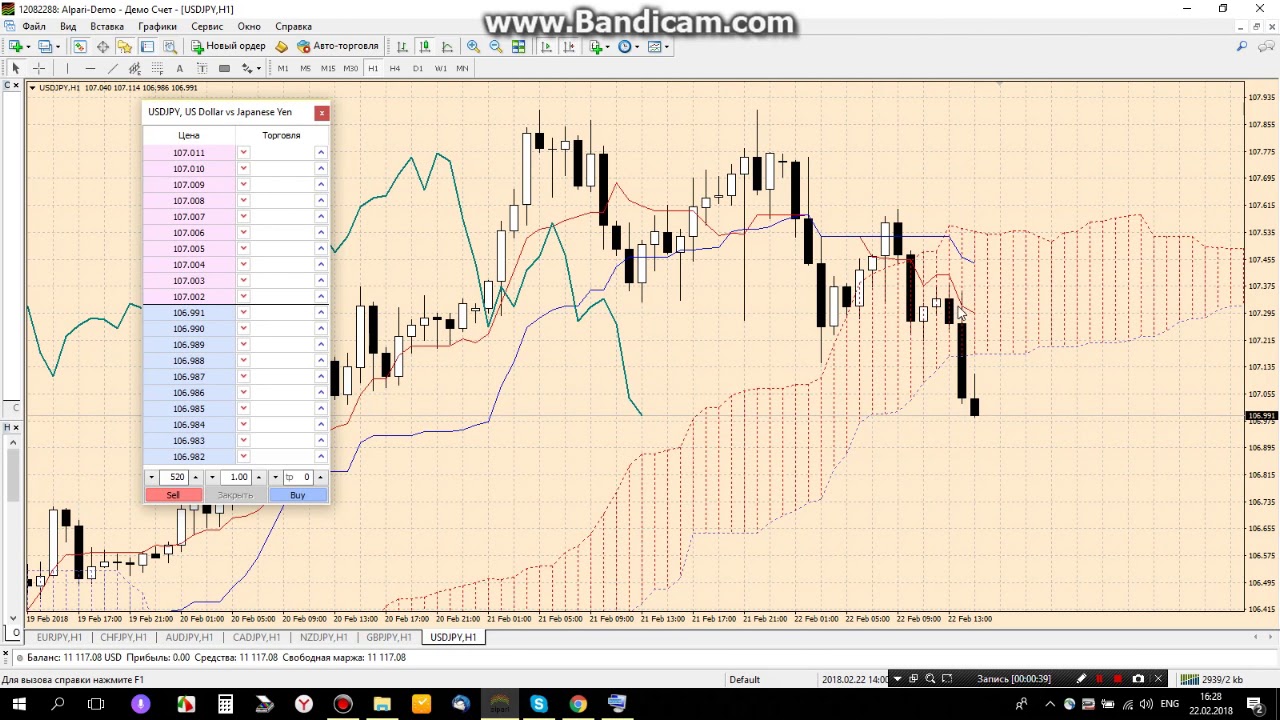Open the Файл menu

pos(33,26)
